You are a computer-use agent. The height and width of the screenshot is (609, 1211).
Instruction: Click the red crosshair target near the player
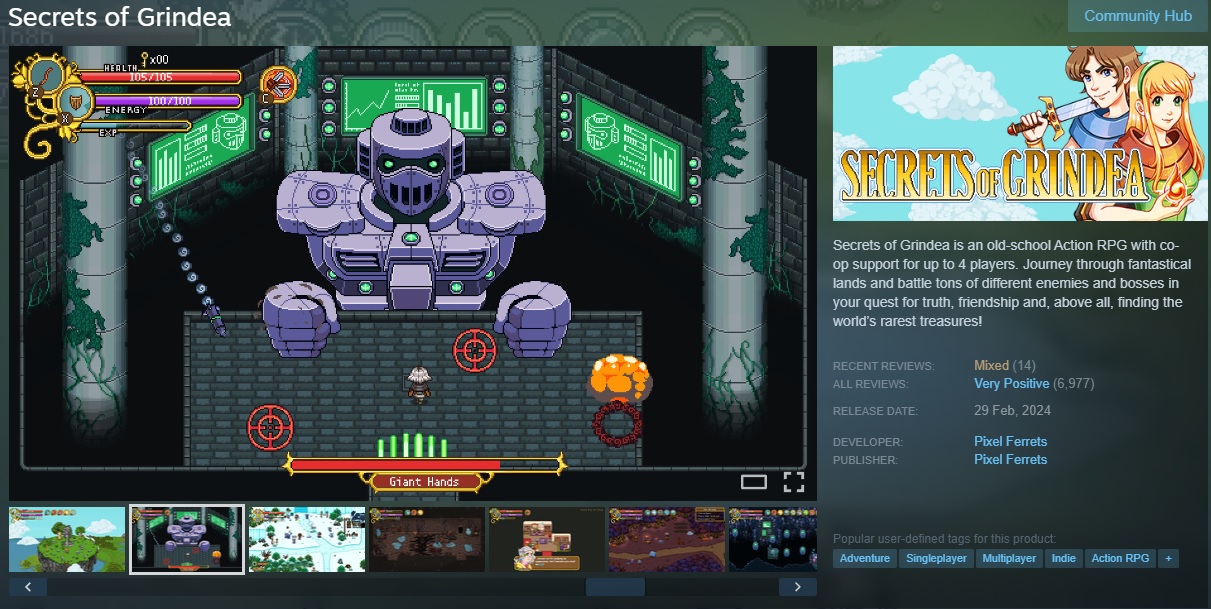pyautogui.click(x=475, y=350)
